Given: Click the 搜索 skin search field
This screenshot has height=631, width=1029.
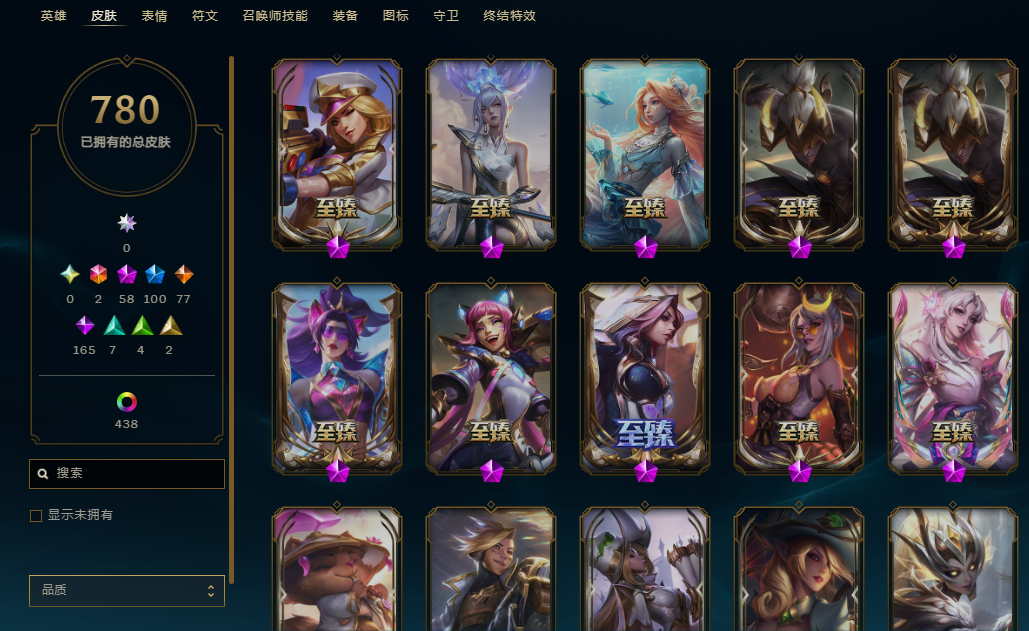Looking at the screenshot, I should (127, 474).
